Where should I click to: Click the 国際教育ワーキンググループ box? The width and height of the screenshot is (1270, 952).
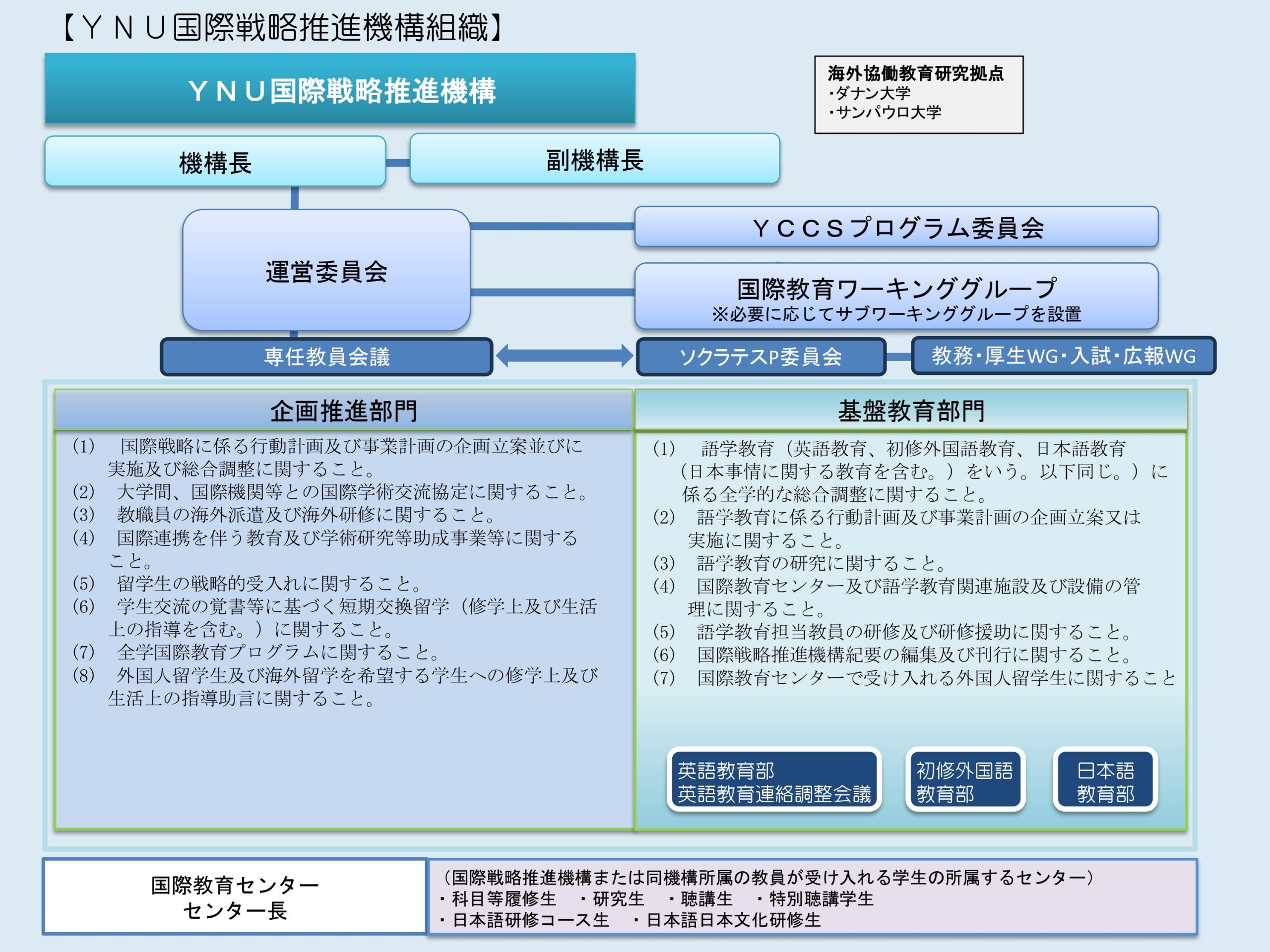pos(896,296)
